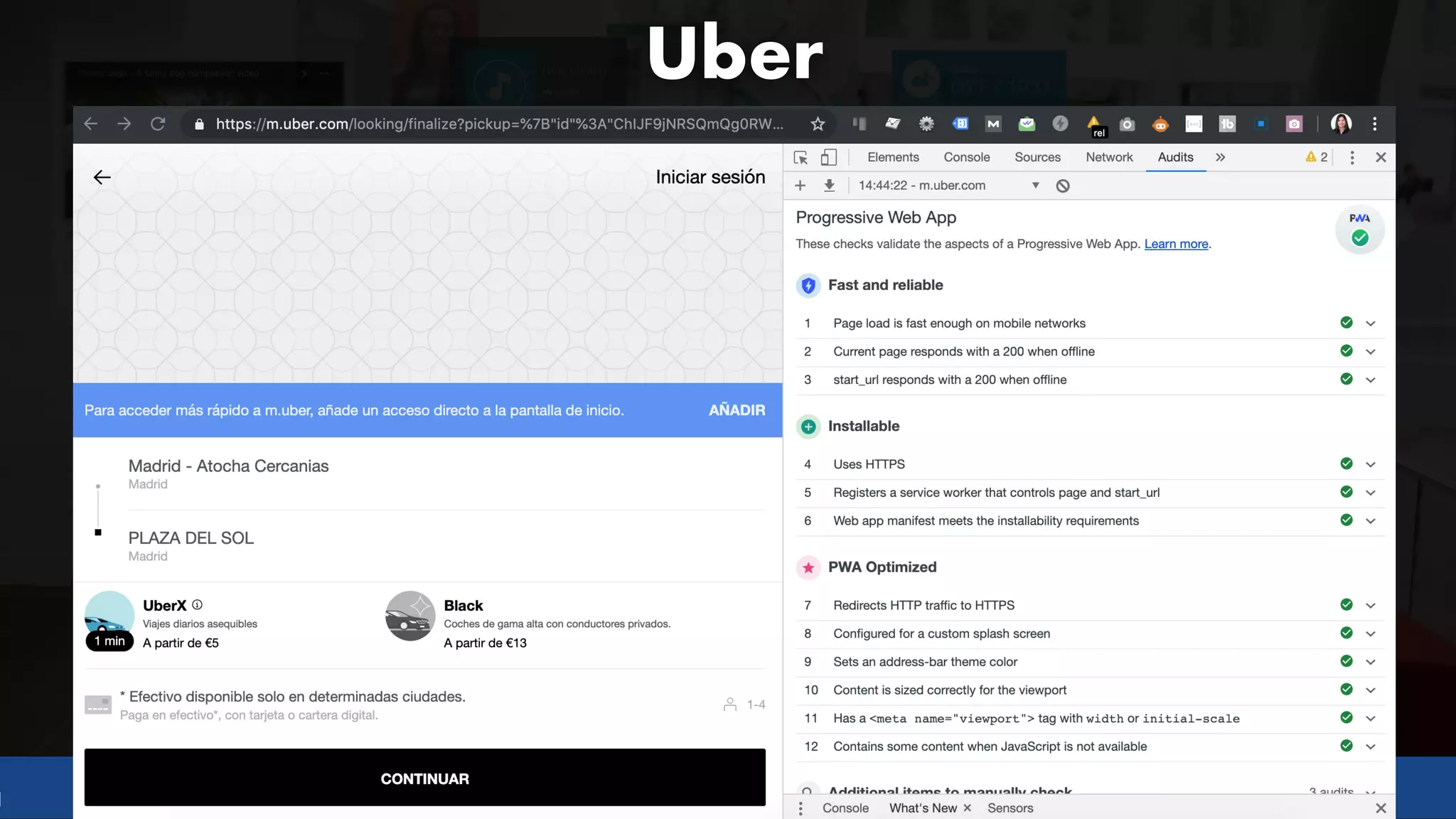1456x819 pixels.
Task: Click the DevTools inspect element picker icon
Action: 801,157
